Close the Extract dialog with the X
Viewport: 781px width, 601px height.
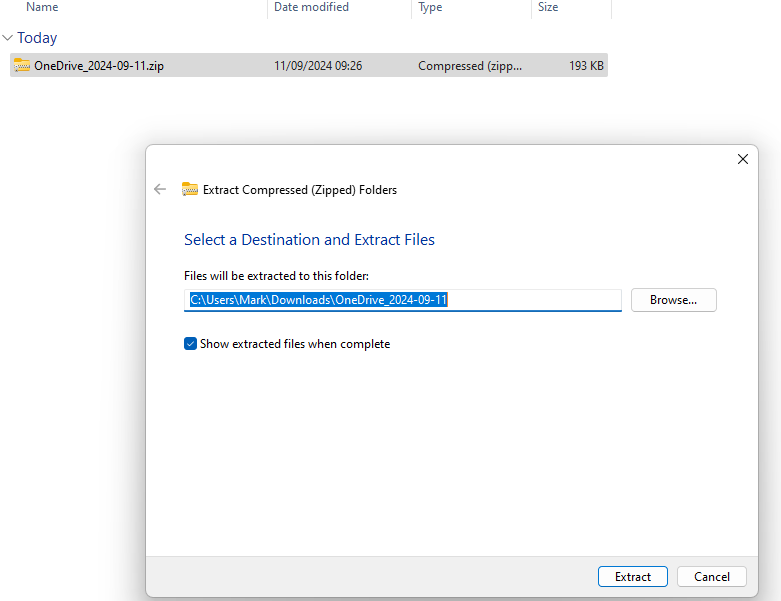[743, 159]
